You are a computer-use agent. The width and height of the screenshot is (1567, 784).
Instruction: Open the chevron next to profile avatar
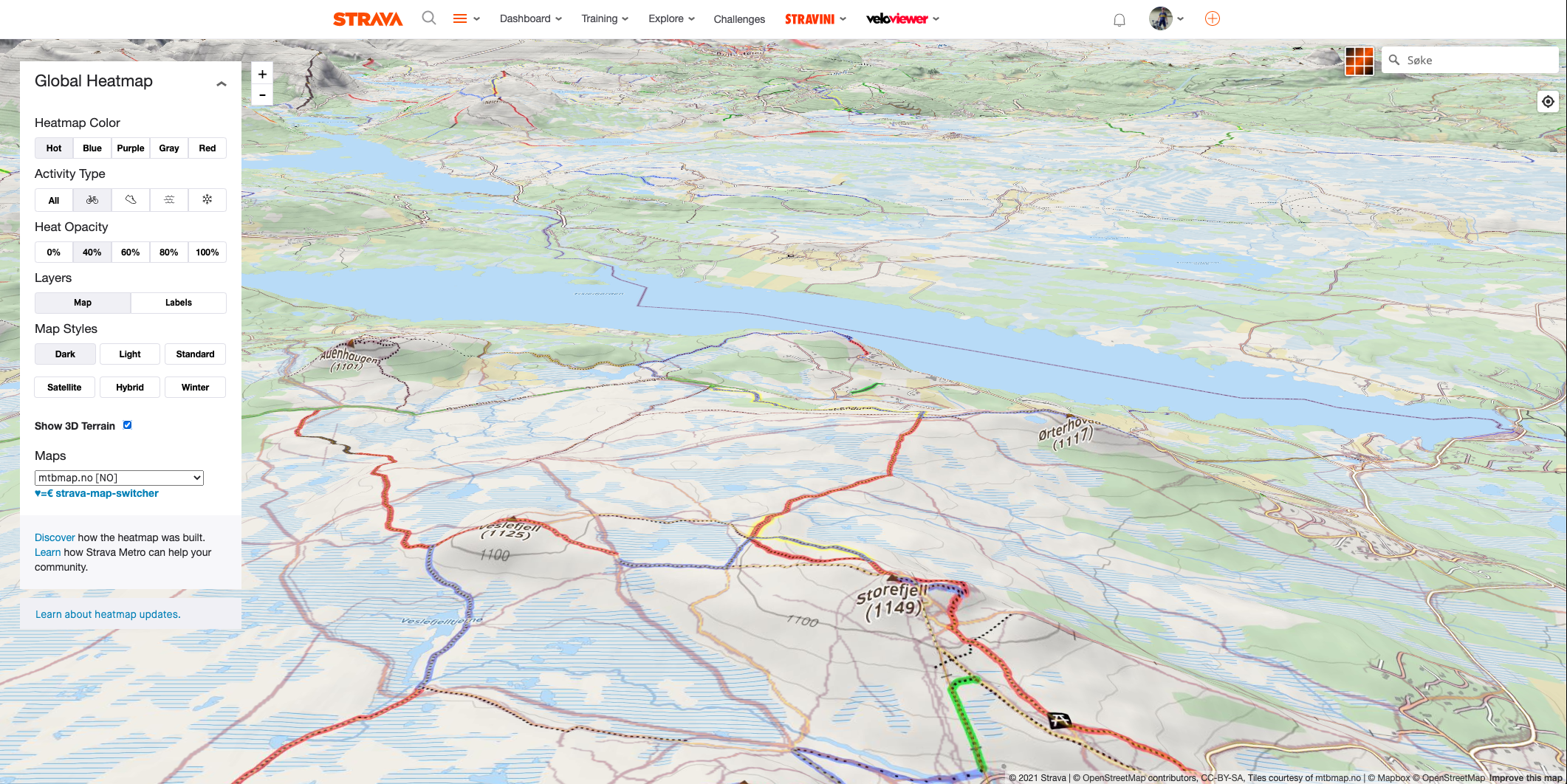(x=1180, y=19)
